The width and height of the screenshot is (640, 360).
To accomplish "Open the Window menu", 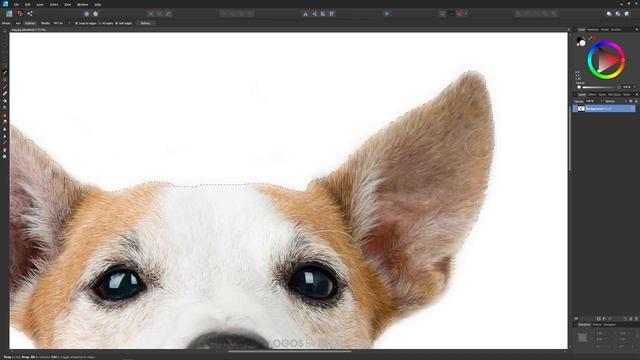I will point(82,4).
